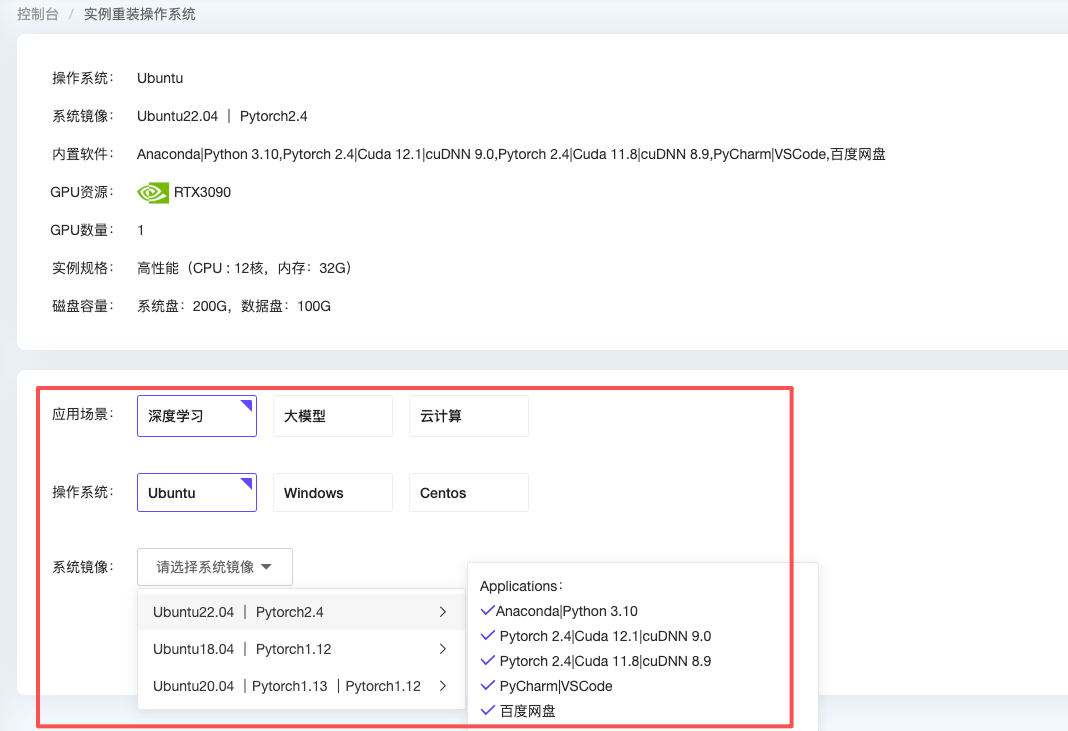This screenshot has width=1068, height=731.
Task: Click the checkmark beside Pytorch 2.4|Cuda 11.8
Action: coord(488,661)
